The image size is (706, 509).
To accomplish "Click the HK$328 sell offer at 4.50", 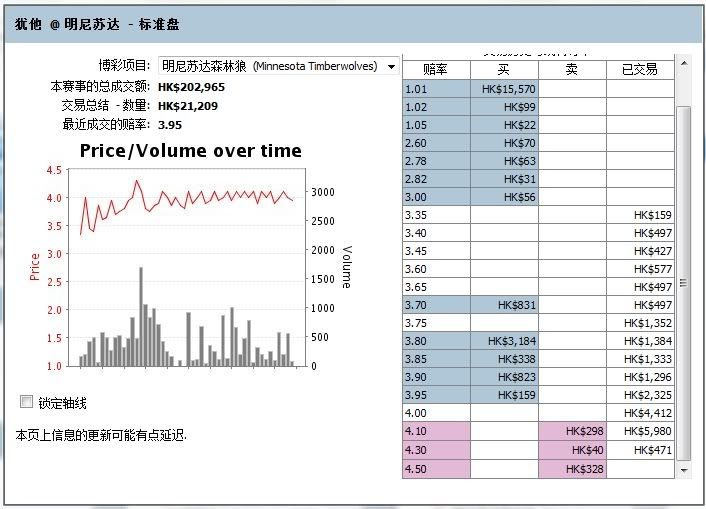I will pos(572,468).
